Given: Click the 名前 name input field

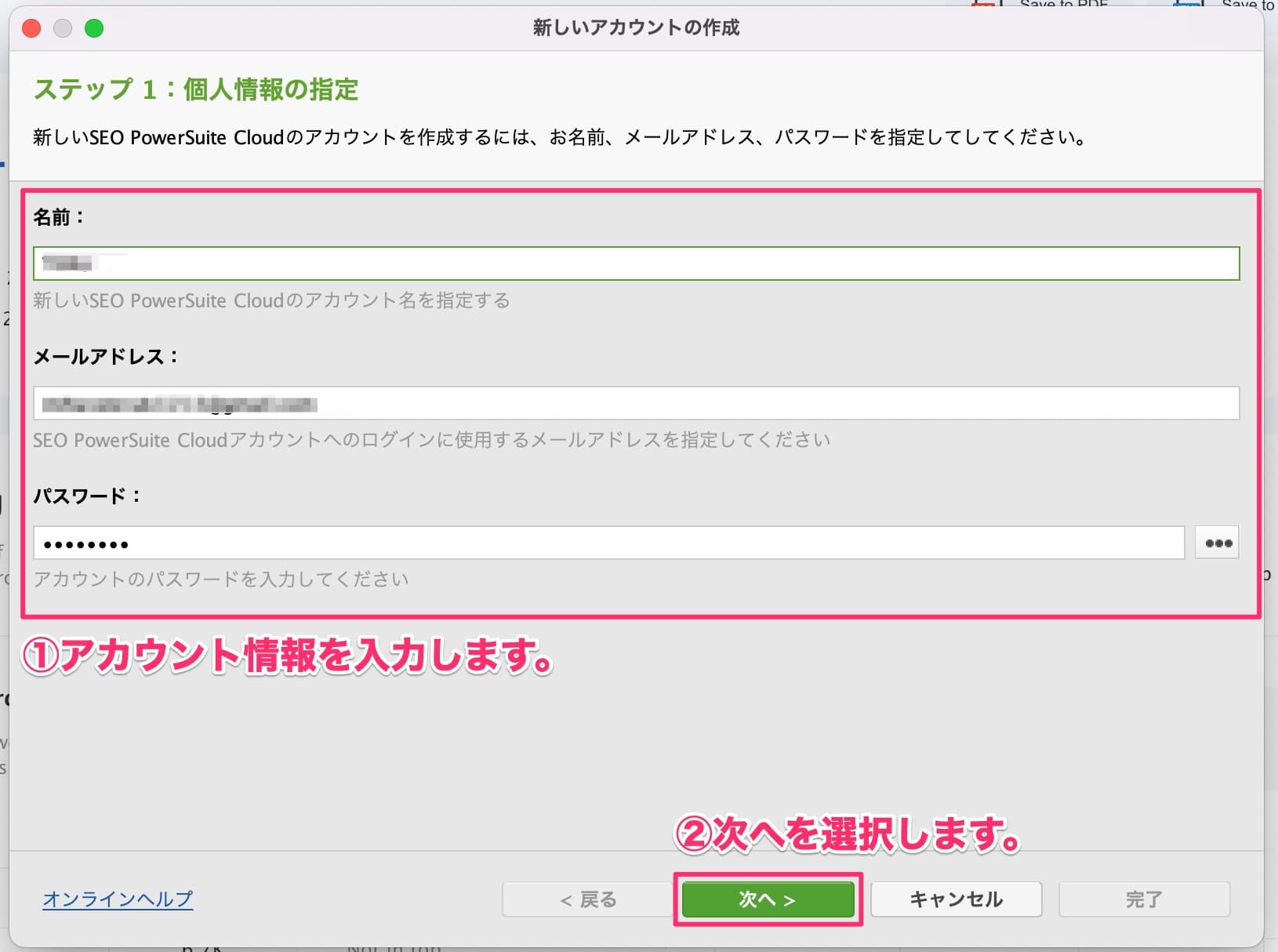Looking at the screenshot, I should pos(636,263).
